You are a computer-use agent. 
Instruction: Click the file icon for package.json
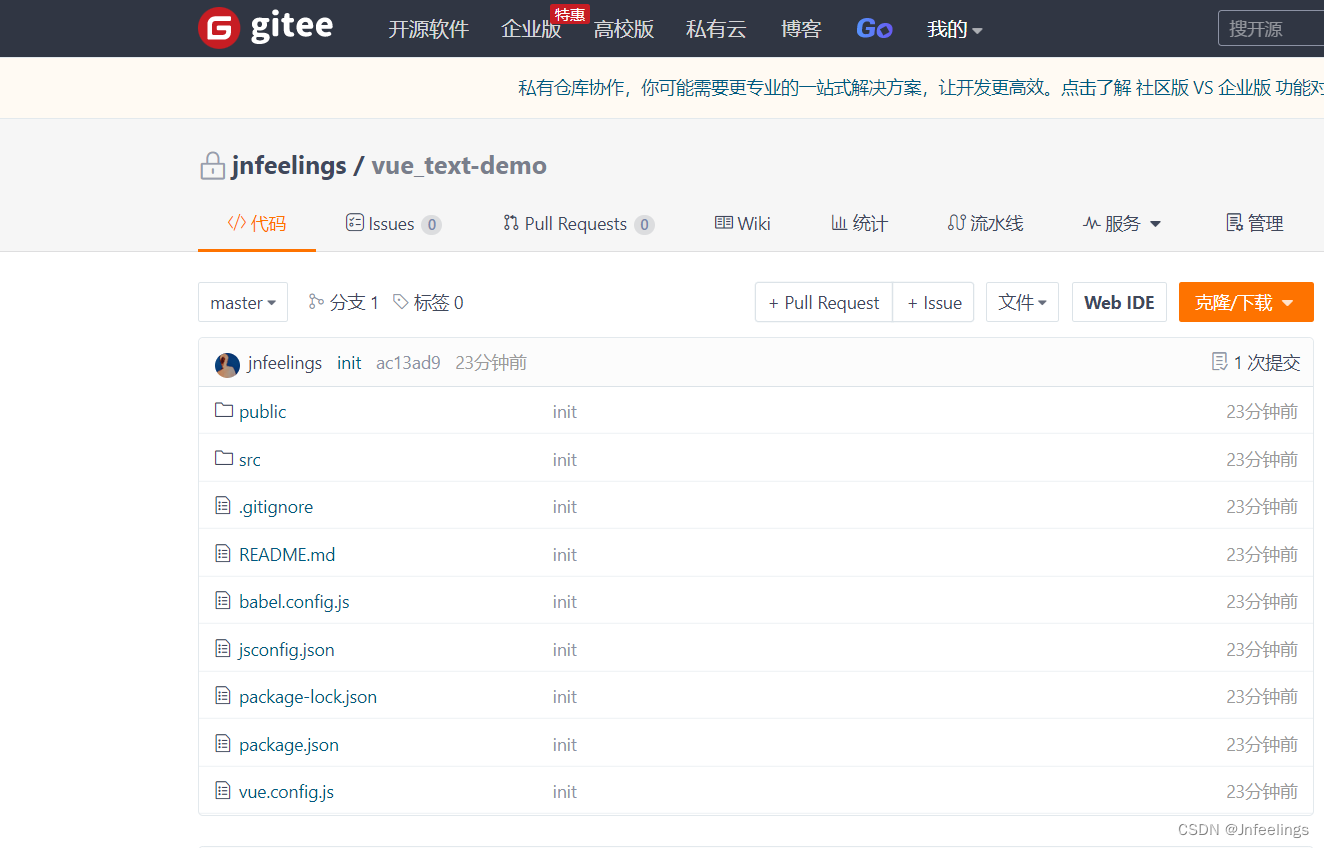tap(223, 743)
